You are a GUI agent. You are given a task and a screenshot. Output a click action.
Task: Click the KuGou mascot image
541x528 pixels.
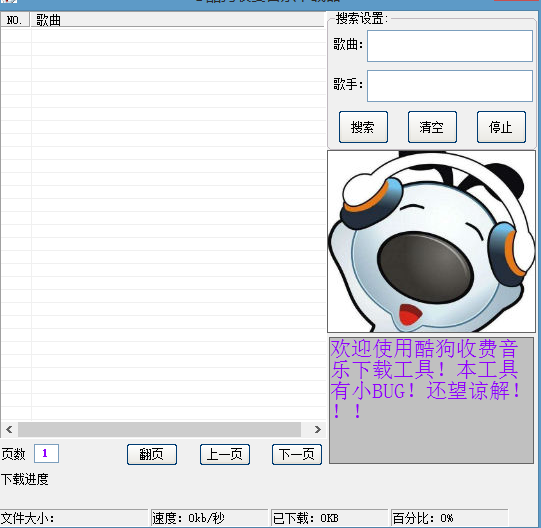[x=431, y=241]
